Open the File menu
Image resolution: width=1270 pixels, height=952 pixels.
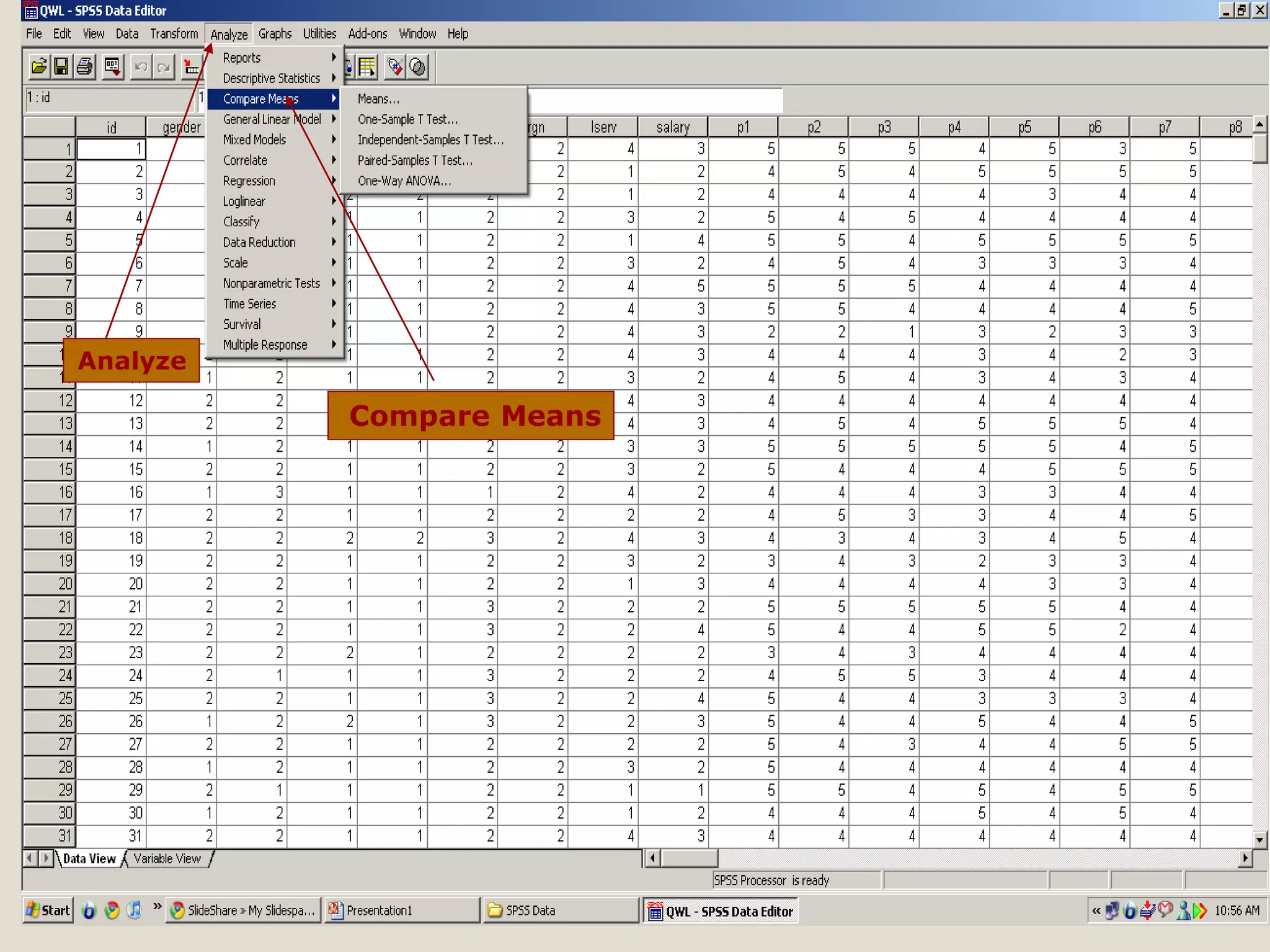(x=34, y=33)
